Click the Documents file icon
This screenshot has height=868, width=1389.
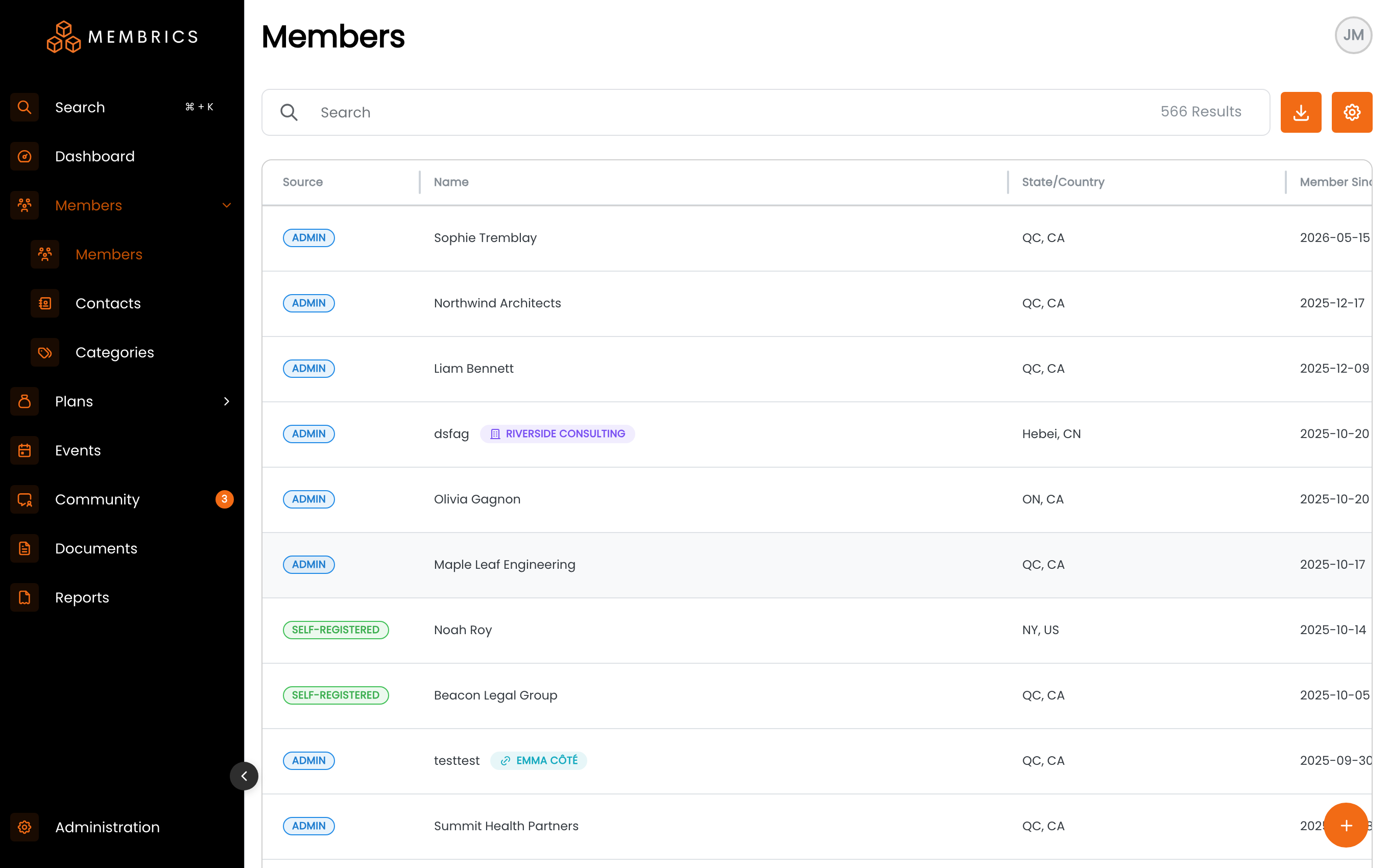(x=25, y=548)
